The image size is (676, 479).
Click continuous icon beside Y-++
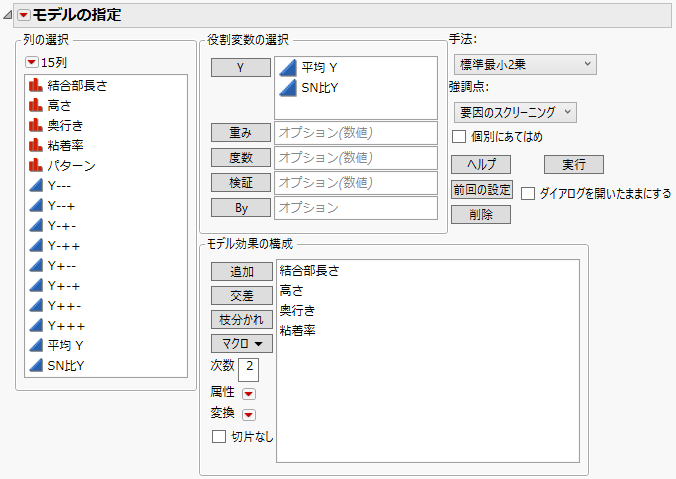pos(36,246)
